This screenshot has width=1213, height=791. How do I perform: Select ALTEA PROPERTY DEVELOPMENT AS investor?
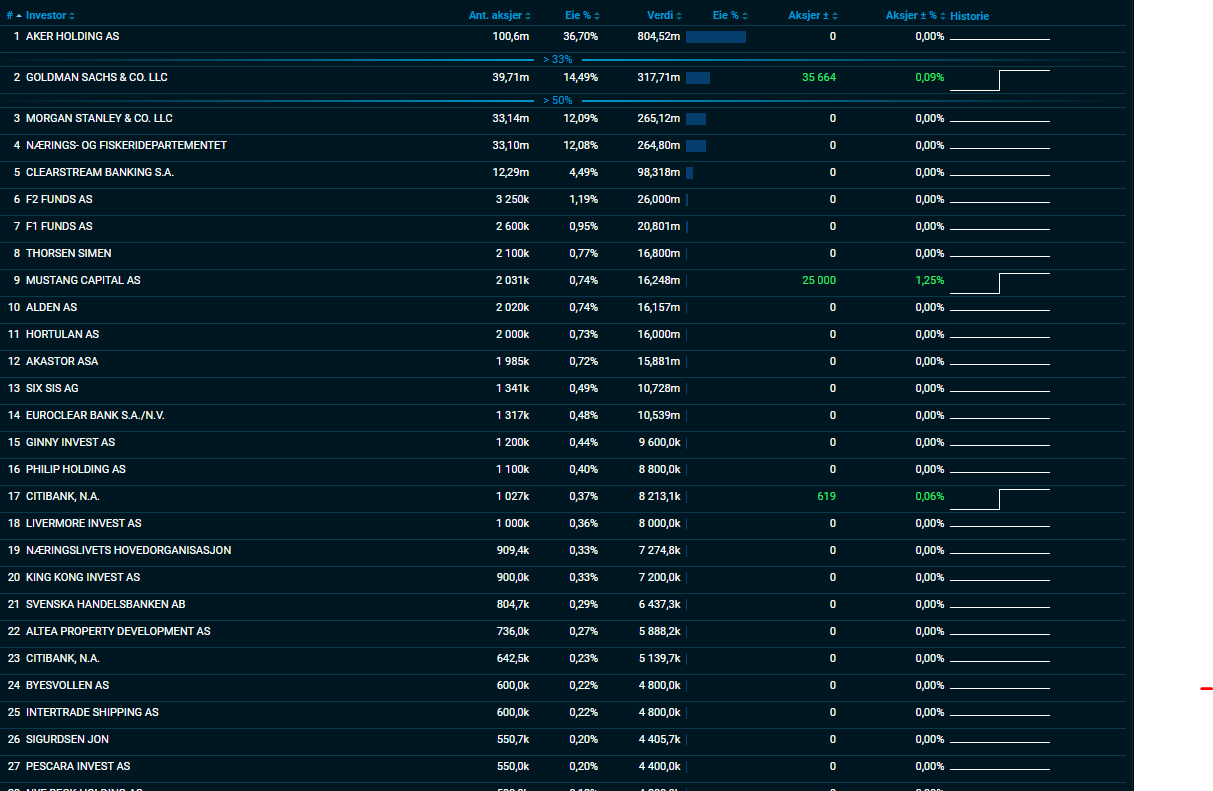(x=118, y=631)
